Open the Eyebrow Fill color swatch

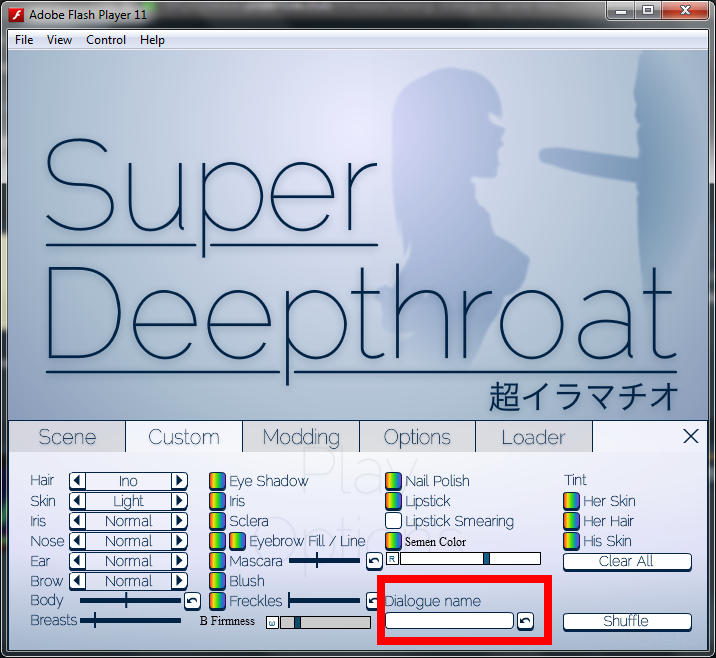217,541
